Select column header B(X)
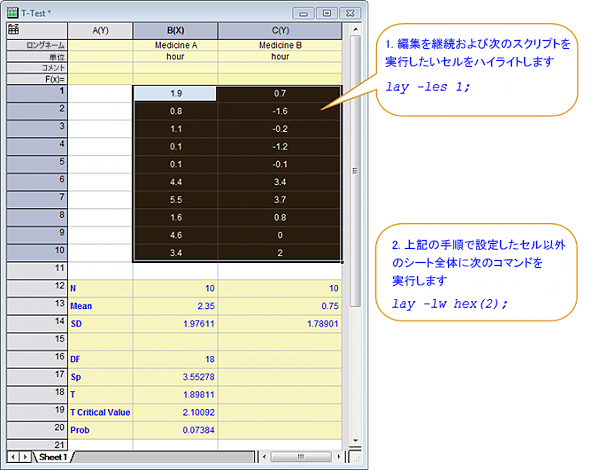600x470 pixels. point(175,31)
